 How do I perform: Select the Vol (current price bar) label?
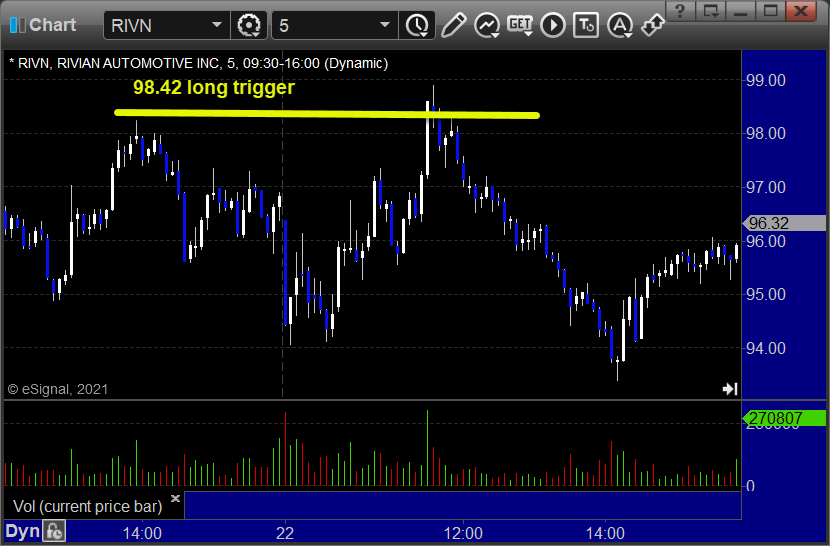pos(88,506)
